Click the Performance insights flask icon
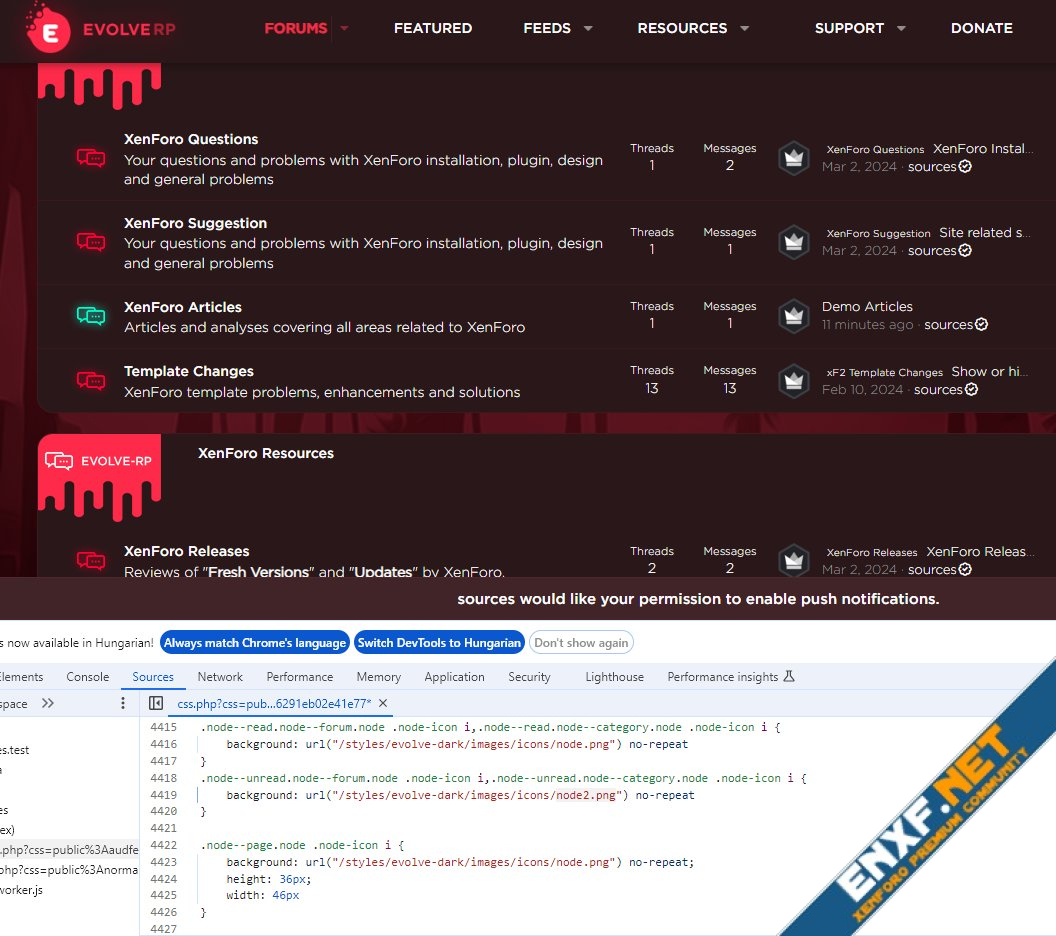 tap(789, 677)
